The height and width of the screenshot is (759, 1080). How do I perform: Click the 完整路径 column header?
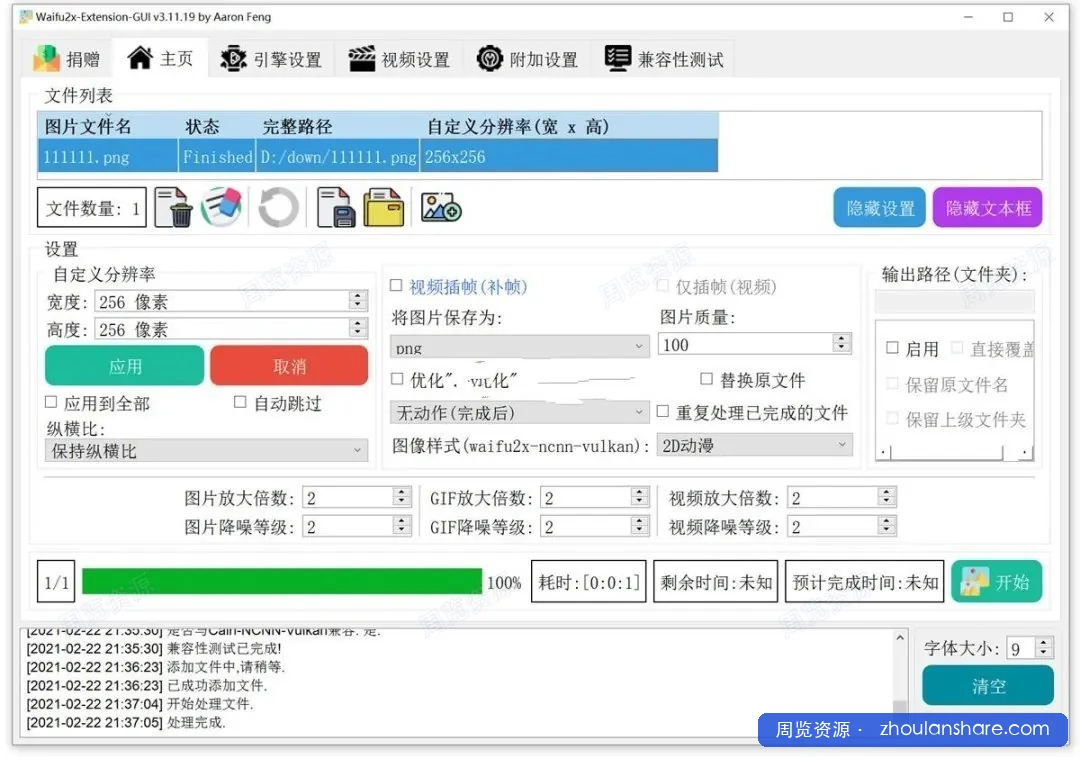point(338,126)
